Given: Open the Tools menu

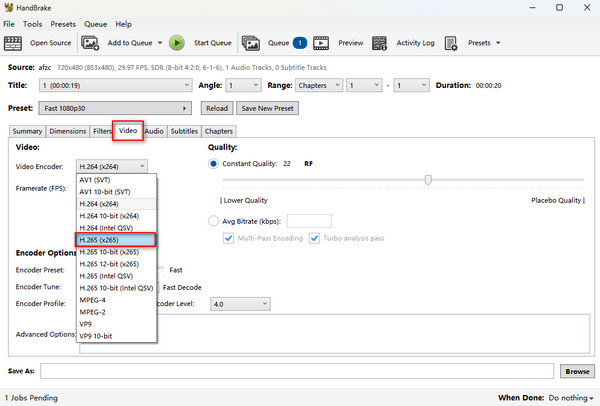Looking at the screenshot, I should tap(33, 24).
